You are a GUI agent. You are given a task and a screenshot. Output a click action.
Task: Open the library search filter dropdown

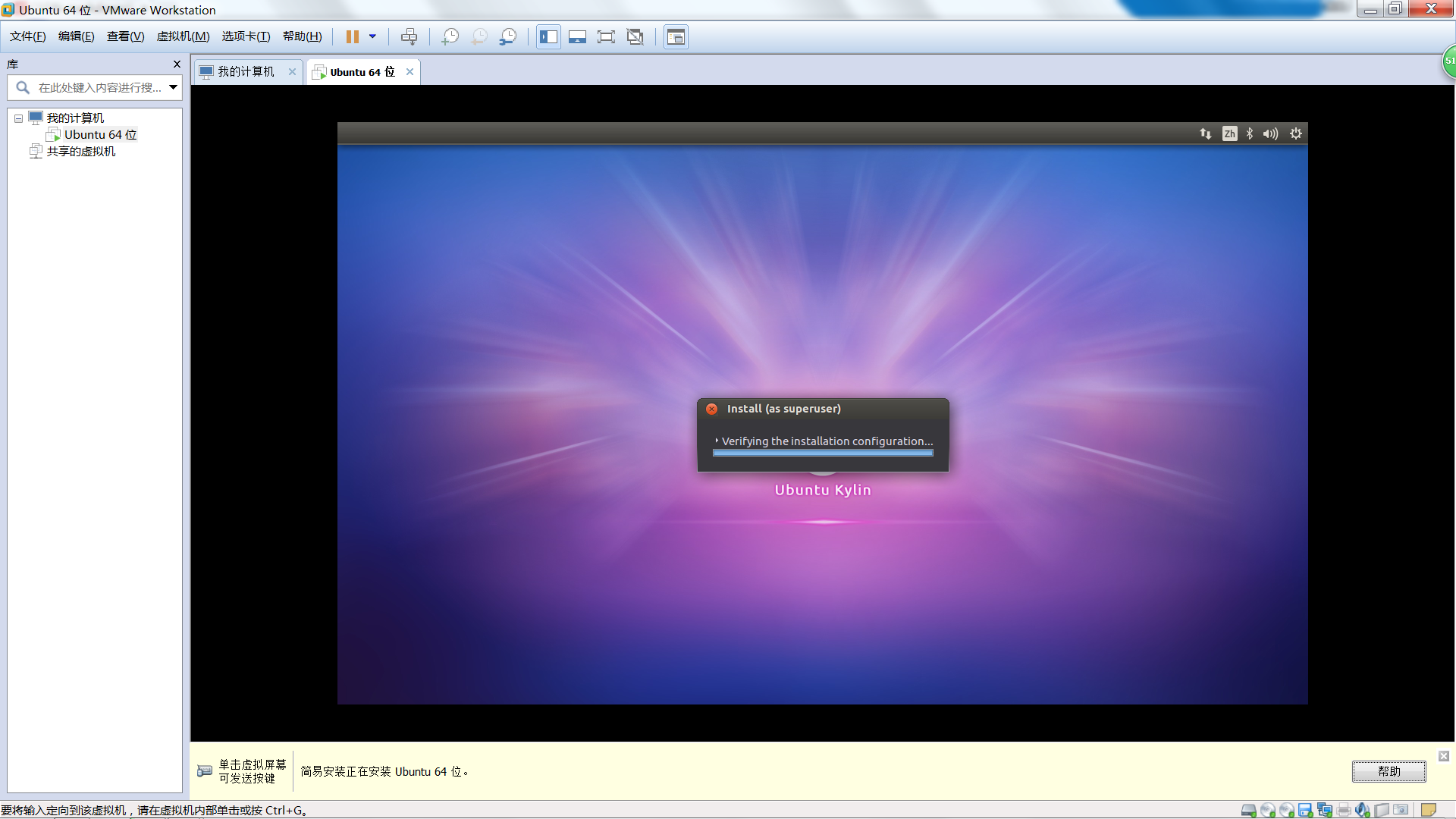(x=174, y=87)
